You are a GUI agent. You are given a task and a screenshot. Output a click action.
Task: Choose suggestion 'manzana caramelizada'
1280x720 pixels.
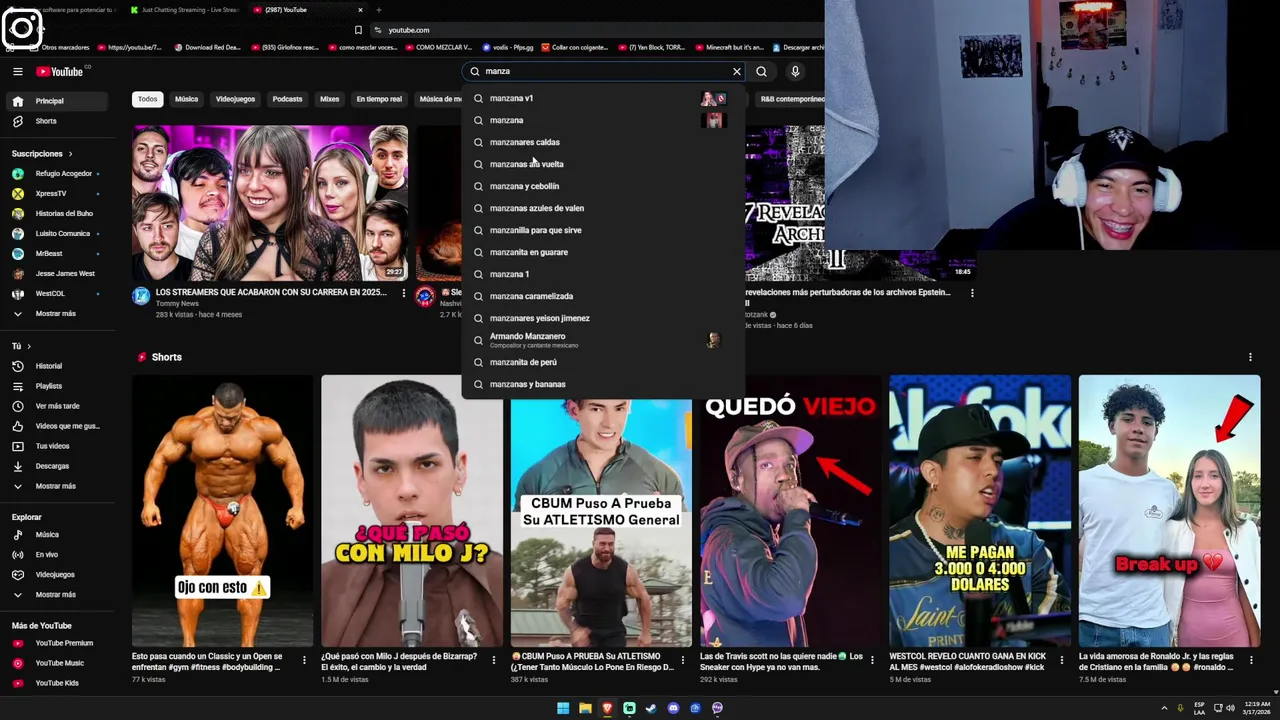point(603,296)
